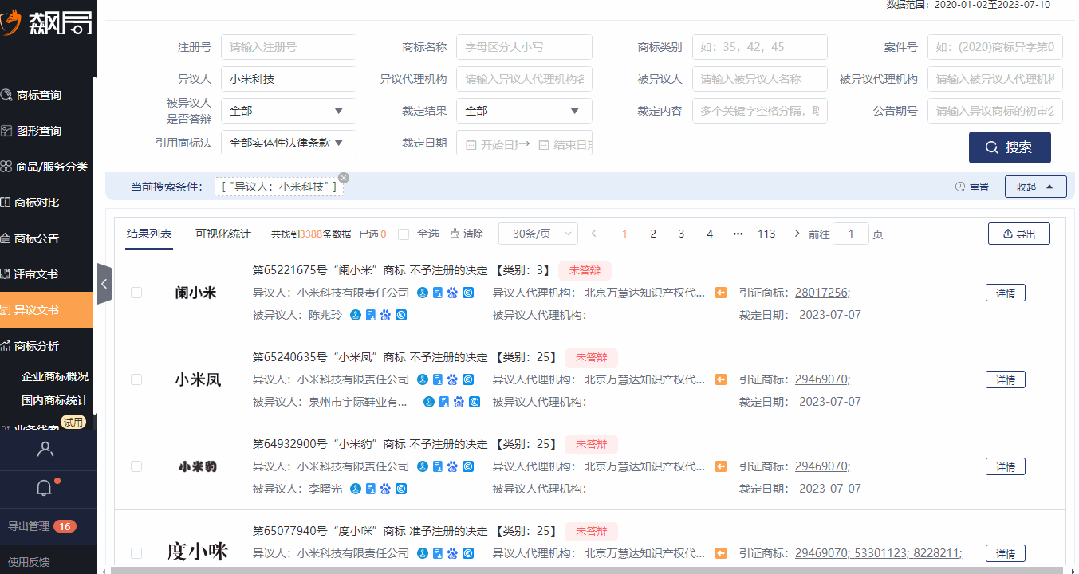This screenshot has width=1079, height=574.
Task: Open notifications bell icon
Action: pyautogui.click(x=43, y=489)
